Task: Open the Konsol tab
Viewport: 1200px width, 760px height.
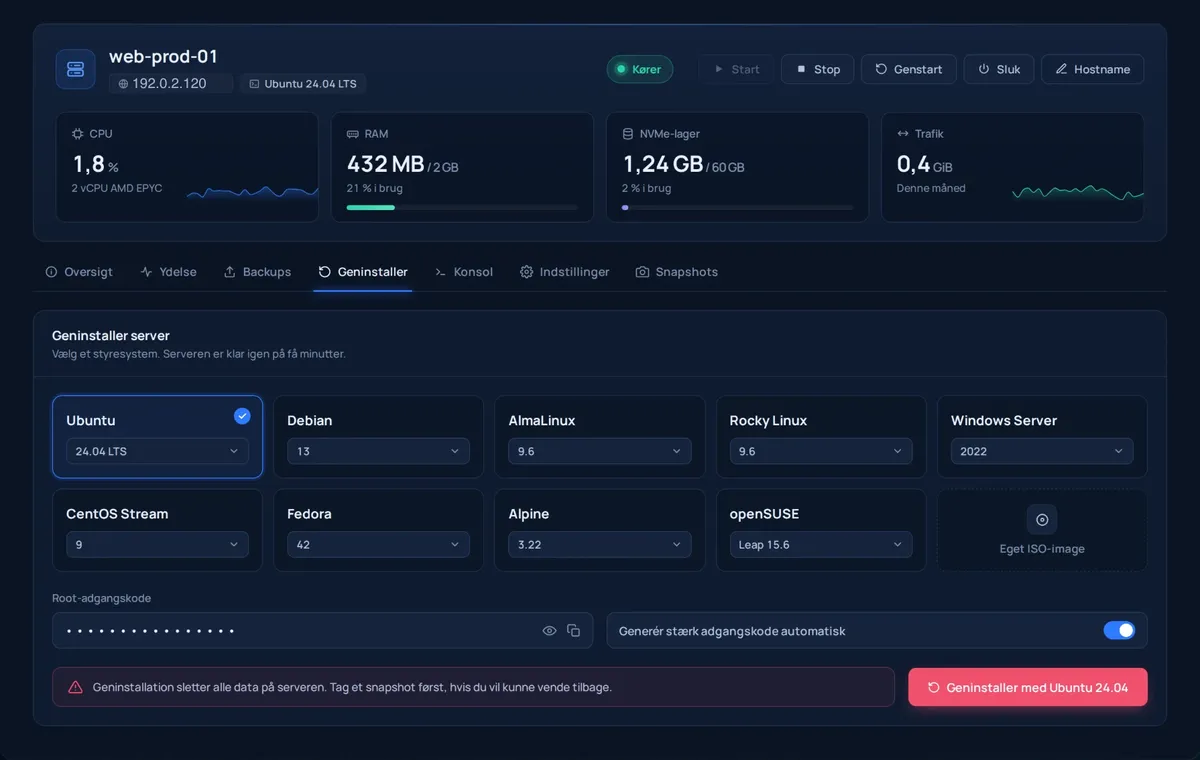Action: pos(464,272)
